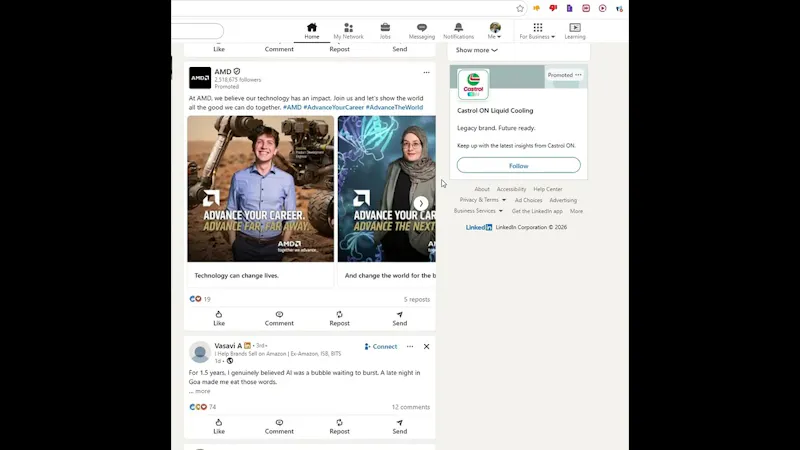Expand the For Business apps menu
Image resolution: width=800 pixels, height=450 pixels.
click(537, 31)
